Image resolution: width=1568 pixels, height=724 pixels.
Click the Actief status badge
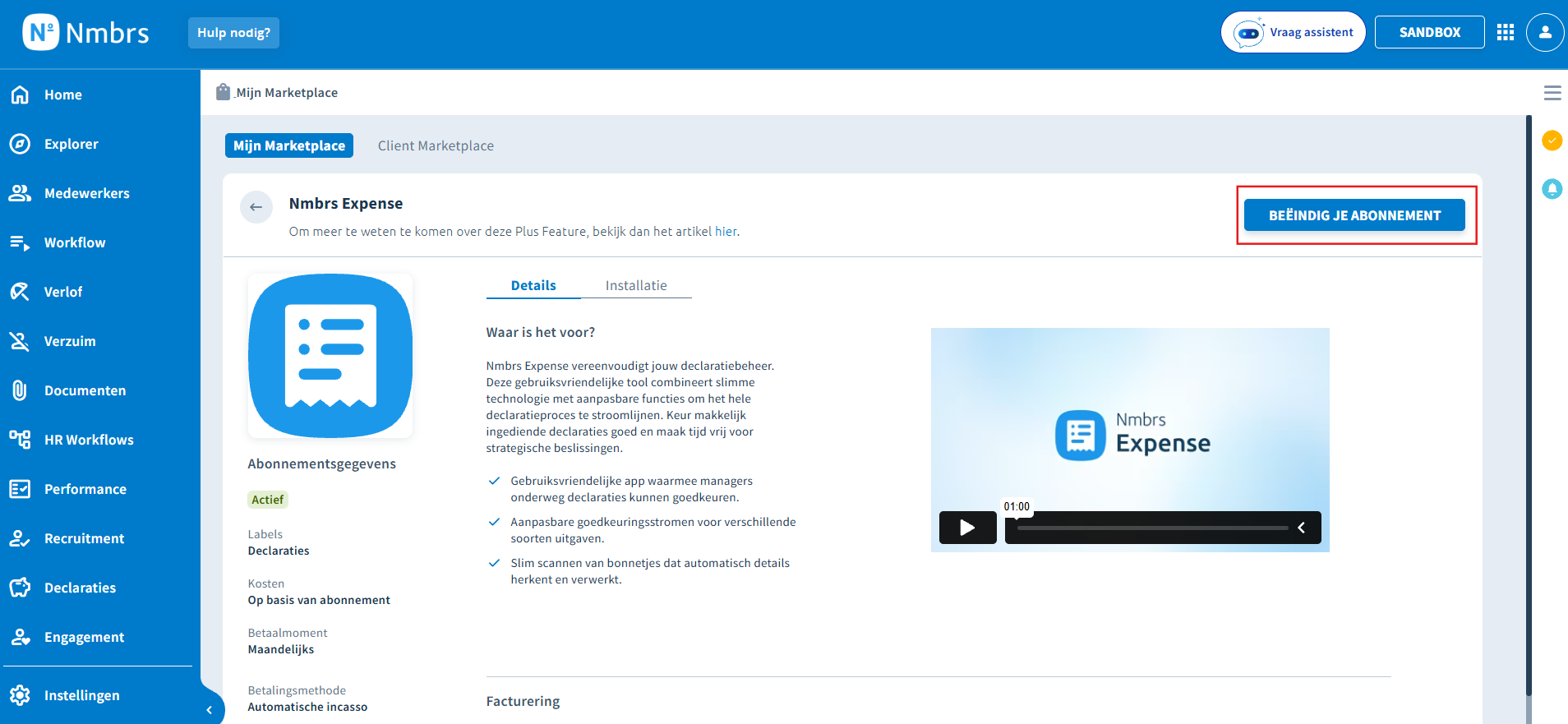[x=268, y=500]
